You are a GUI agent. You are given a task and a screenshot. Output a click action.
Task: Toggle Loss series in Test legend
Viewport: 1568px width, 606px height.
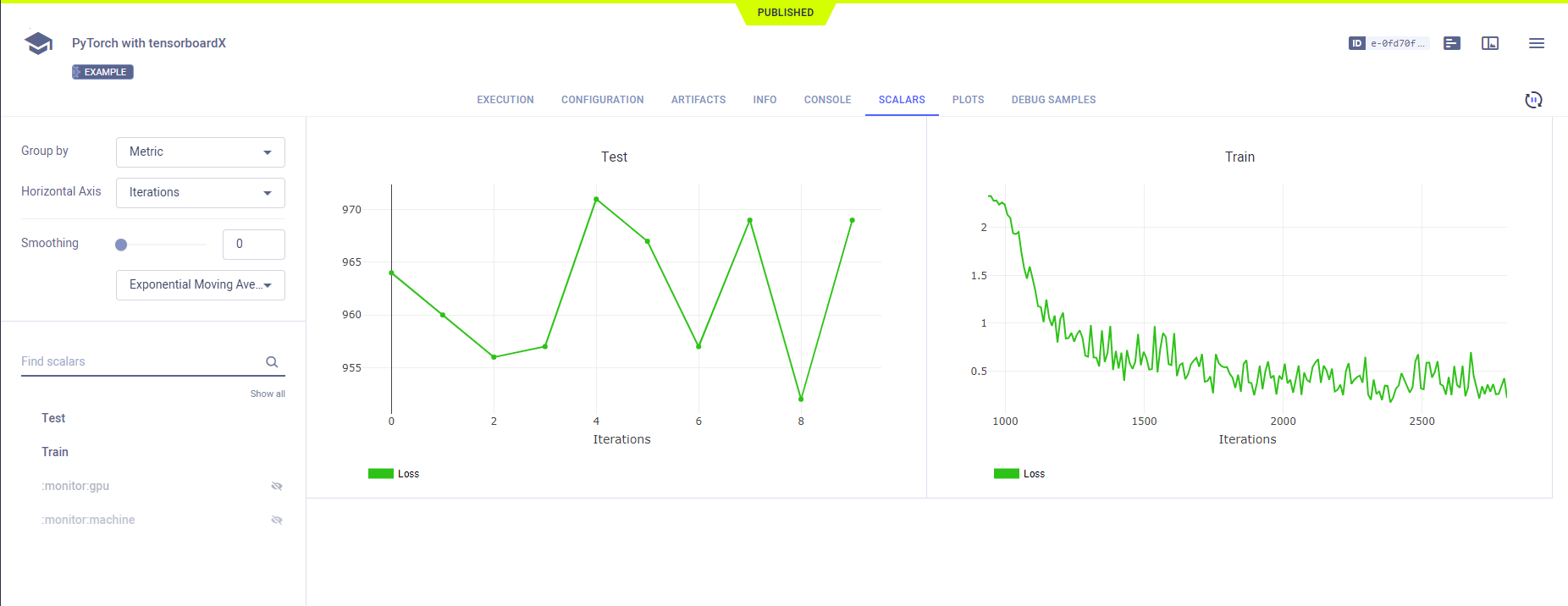[x=395, y=474]
